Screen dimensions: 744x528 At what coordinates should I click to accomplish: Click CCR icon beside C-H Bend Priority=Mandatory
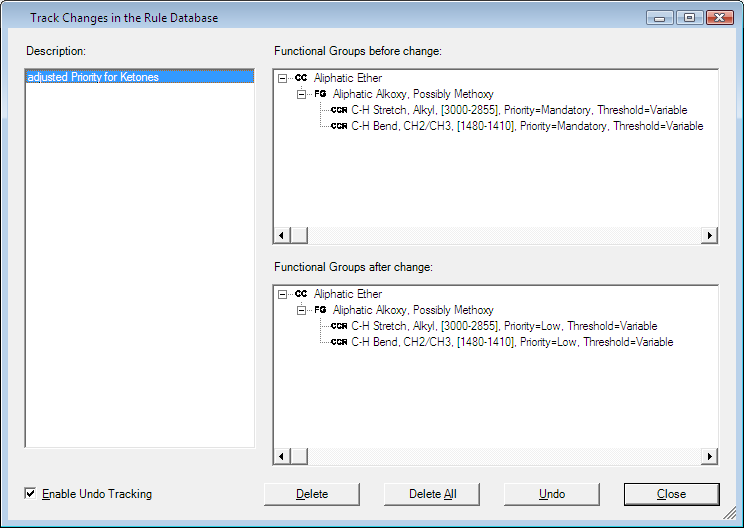[x=339, y=126]
